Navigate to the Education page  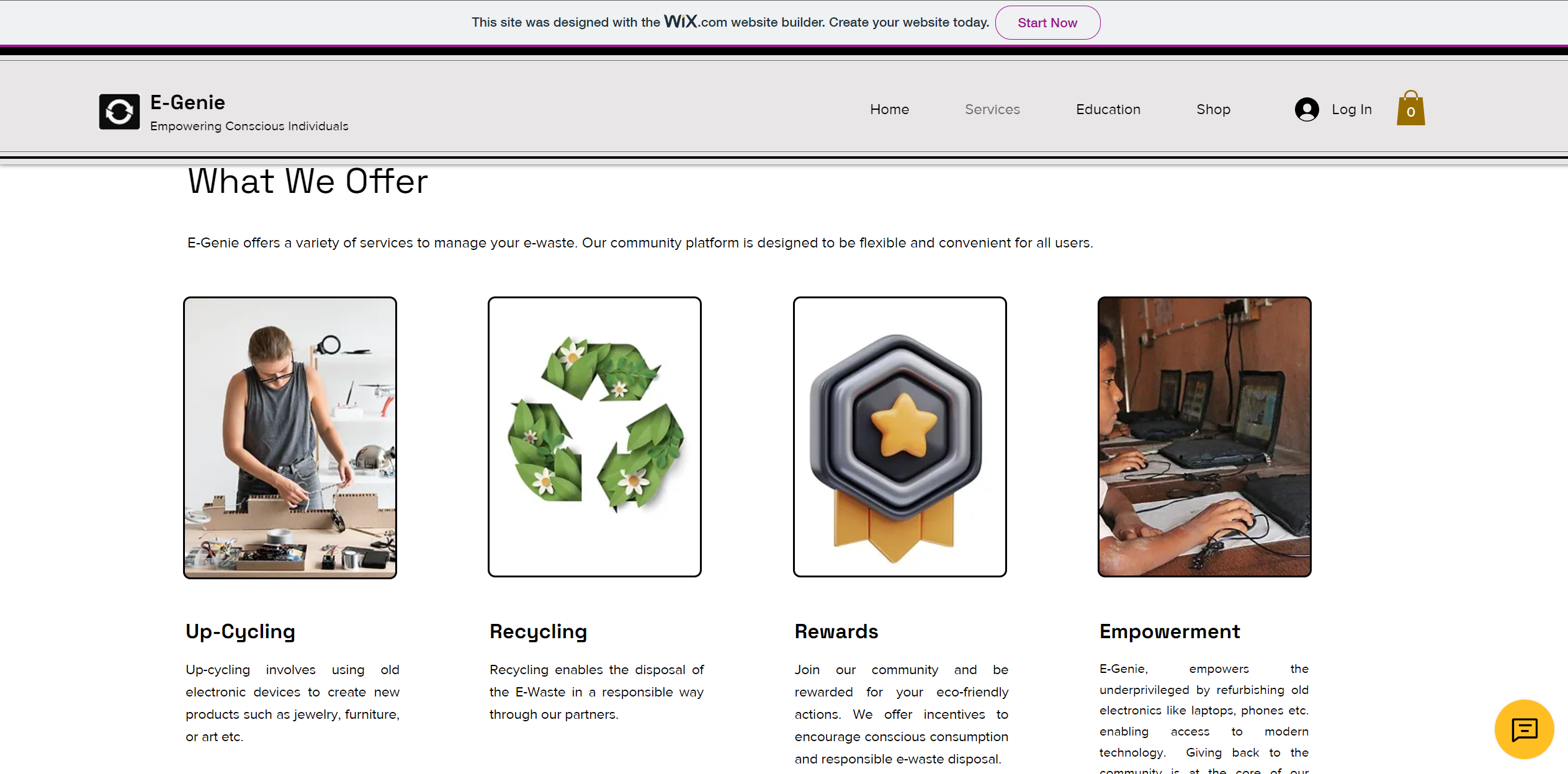[1108, 110]
